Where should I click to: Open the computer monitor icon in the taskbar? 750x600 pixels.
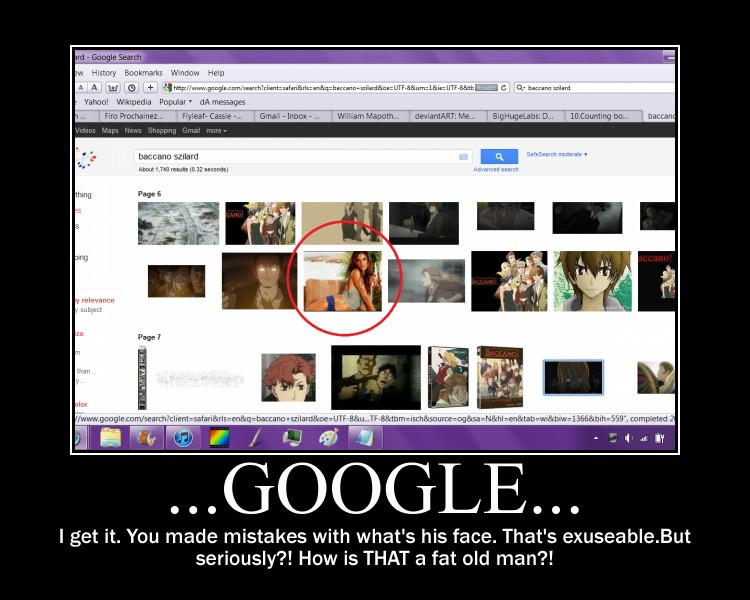(292, 438)
